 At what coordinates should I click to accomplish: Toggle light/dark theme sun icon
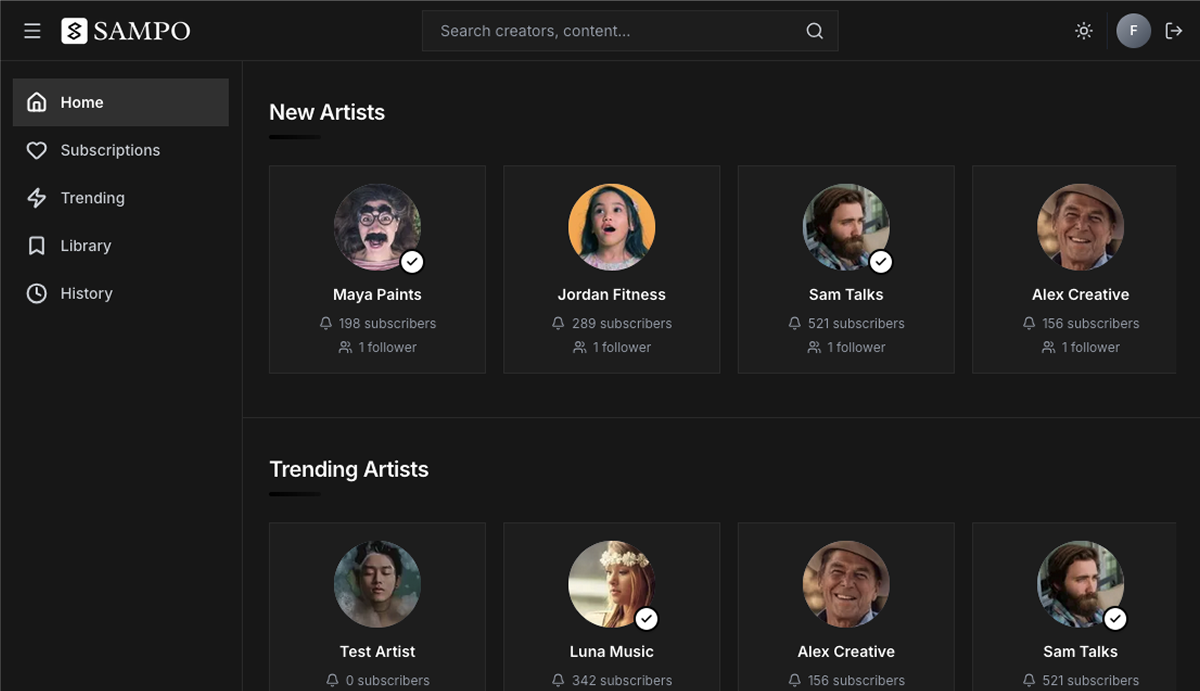[1083, 31]
